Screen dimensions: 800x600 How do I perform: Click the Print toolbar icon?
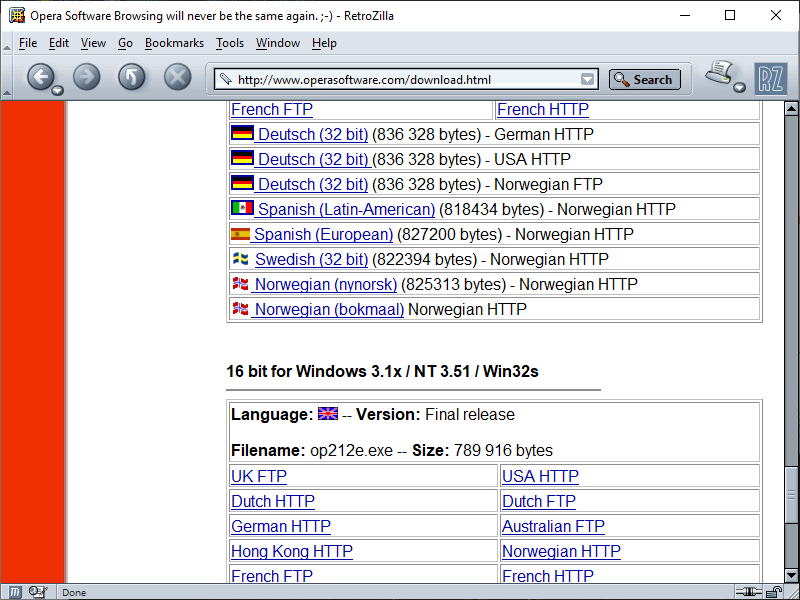[718, 74]
